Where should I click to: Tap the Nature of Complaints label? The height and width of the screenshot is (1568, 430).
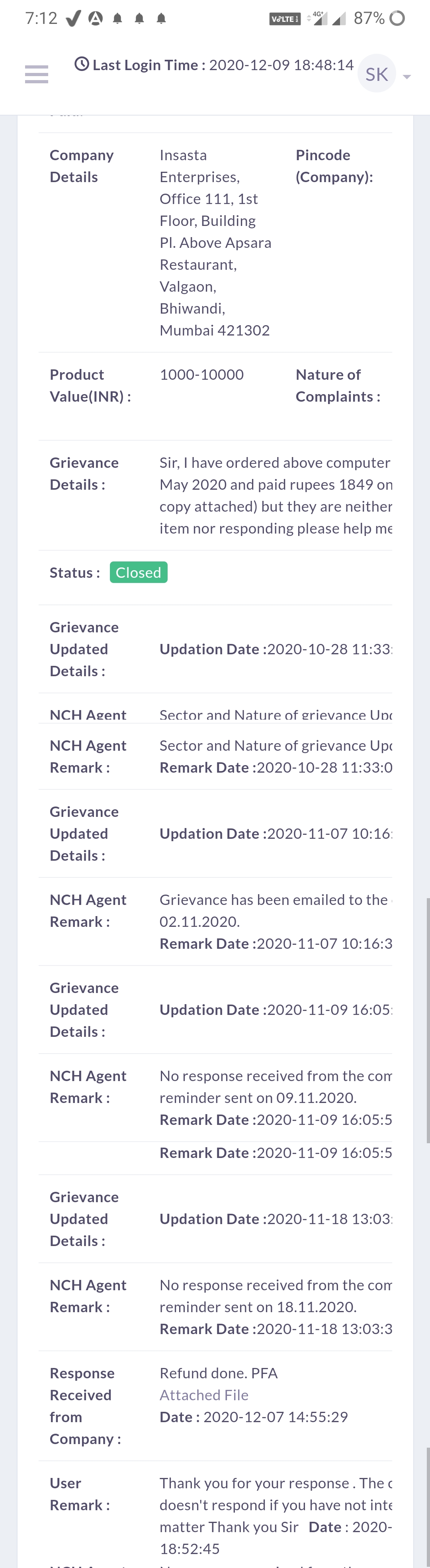point(338,385)
